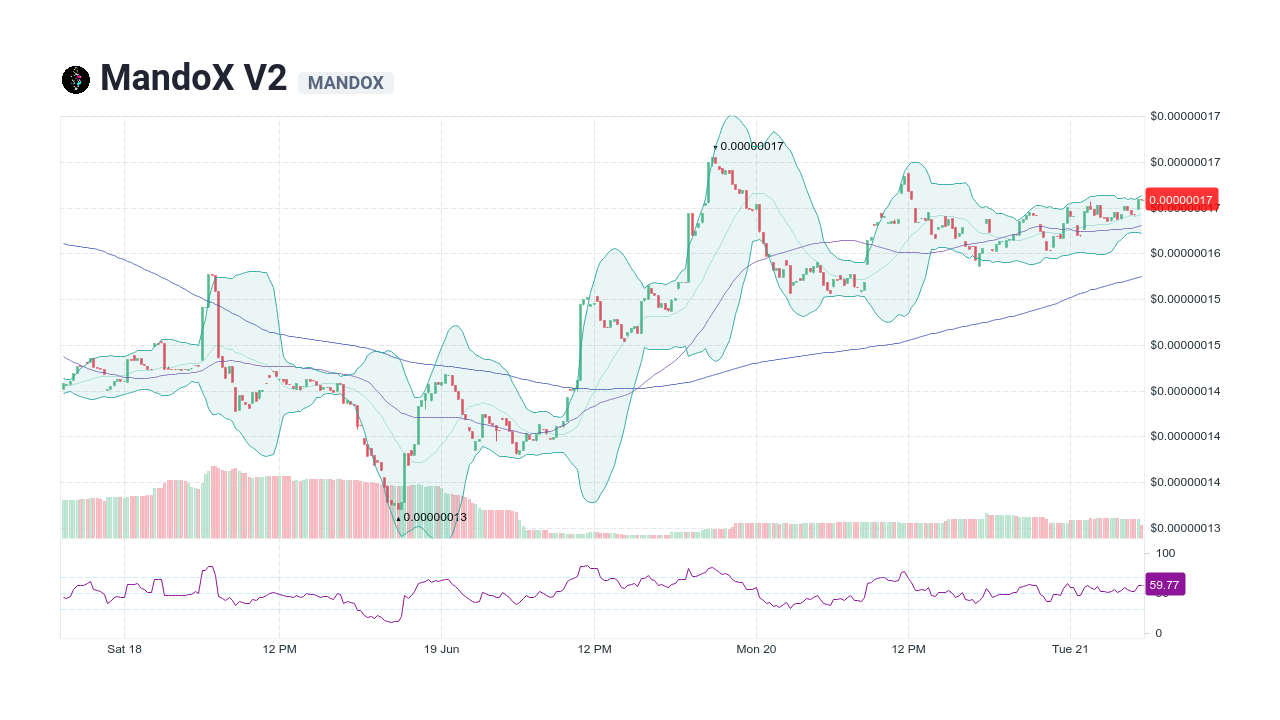Image resolution: width=1280 pixels, height=720 pixels.
Task: Open the Mon 20 date label
Action: (x=759, y=648)
